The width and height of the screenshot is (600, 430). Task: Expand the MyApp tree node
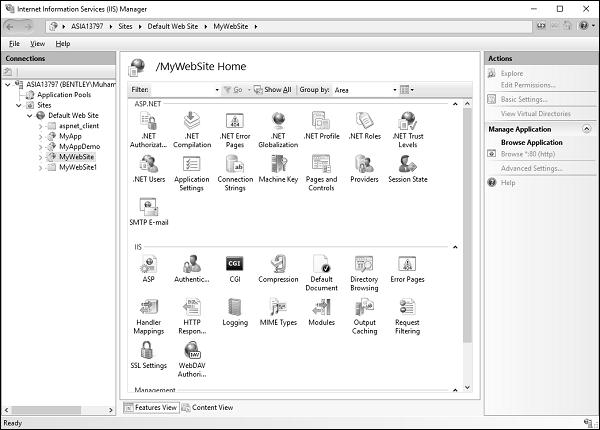point(39,136)
